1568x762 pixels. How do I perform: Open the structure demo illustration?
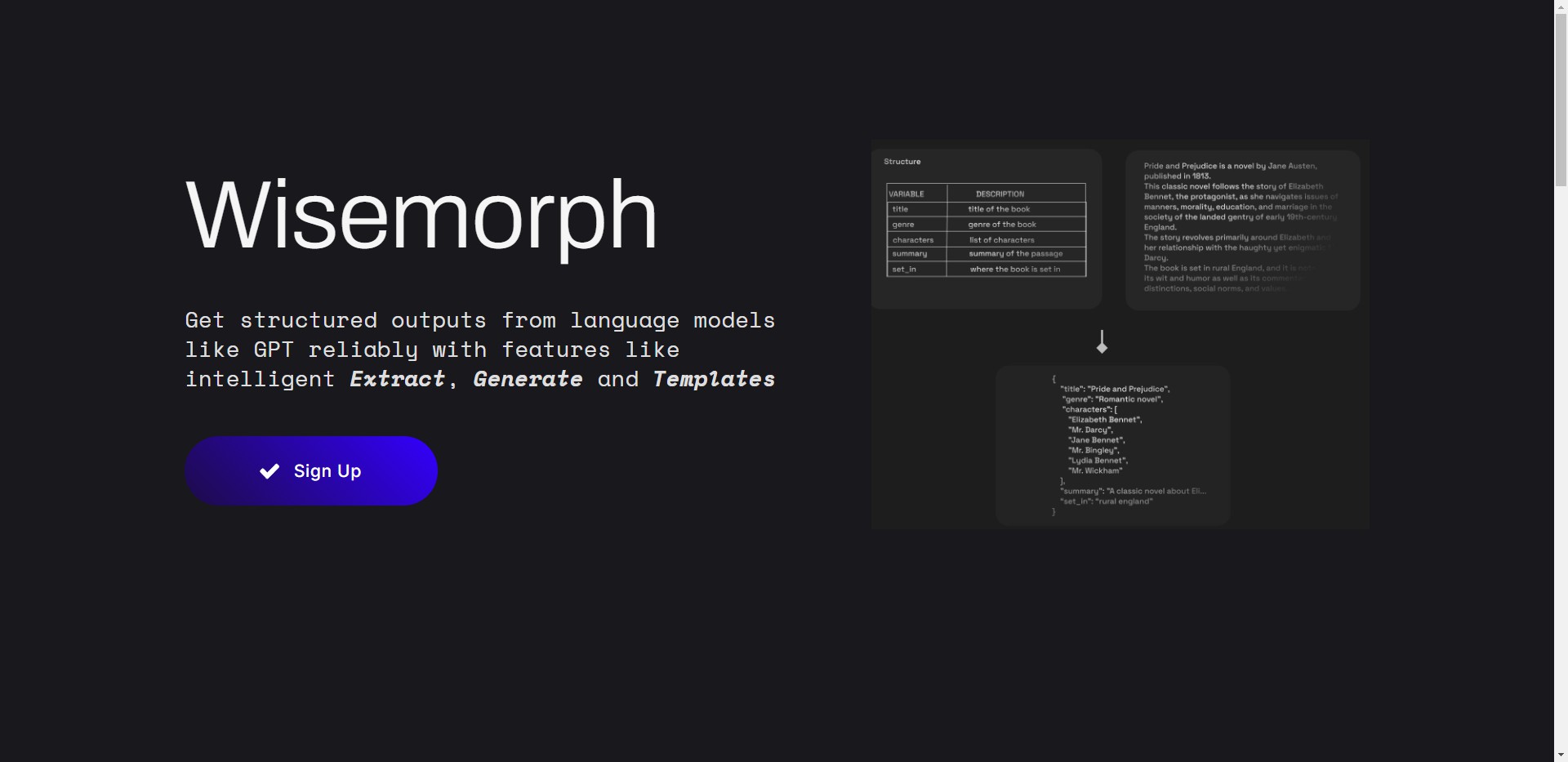(x=1120, y=334)
